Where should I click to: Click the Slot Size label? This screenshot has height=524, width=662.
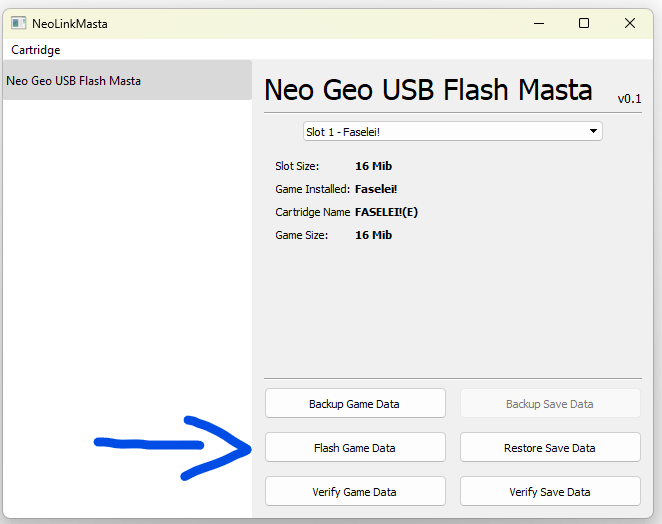click(297, 166)
